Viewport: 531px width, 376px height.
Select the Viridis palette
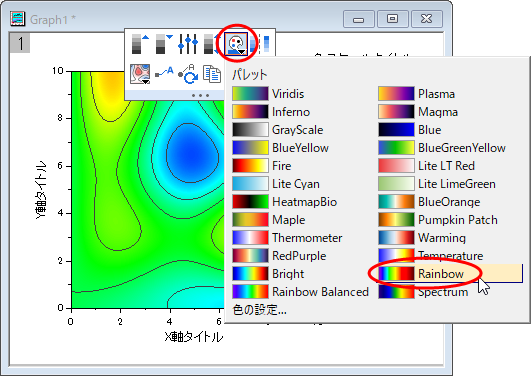click(x=268, y=94)
